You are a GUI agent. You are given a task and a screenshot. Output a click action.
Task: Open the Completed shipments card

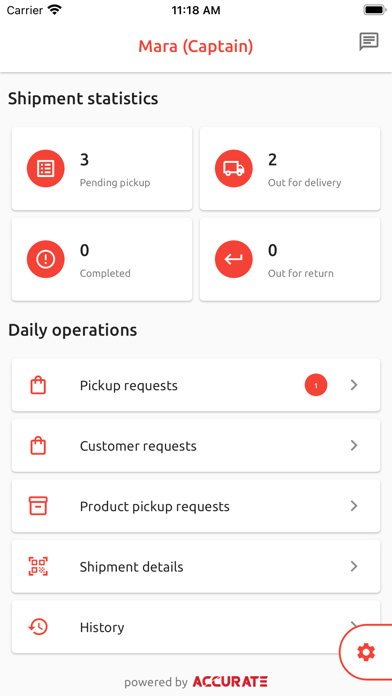click(102, 259)
